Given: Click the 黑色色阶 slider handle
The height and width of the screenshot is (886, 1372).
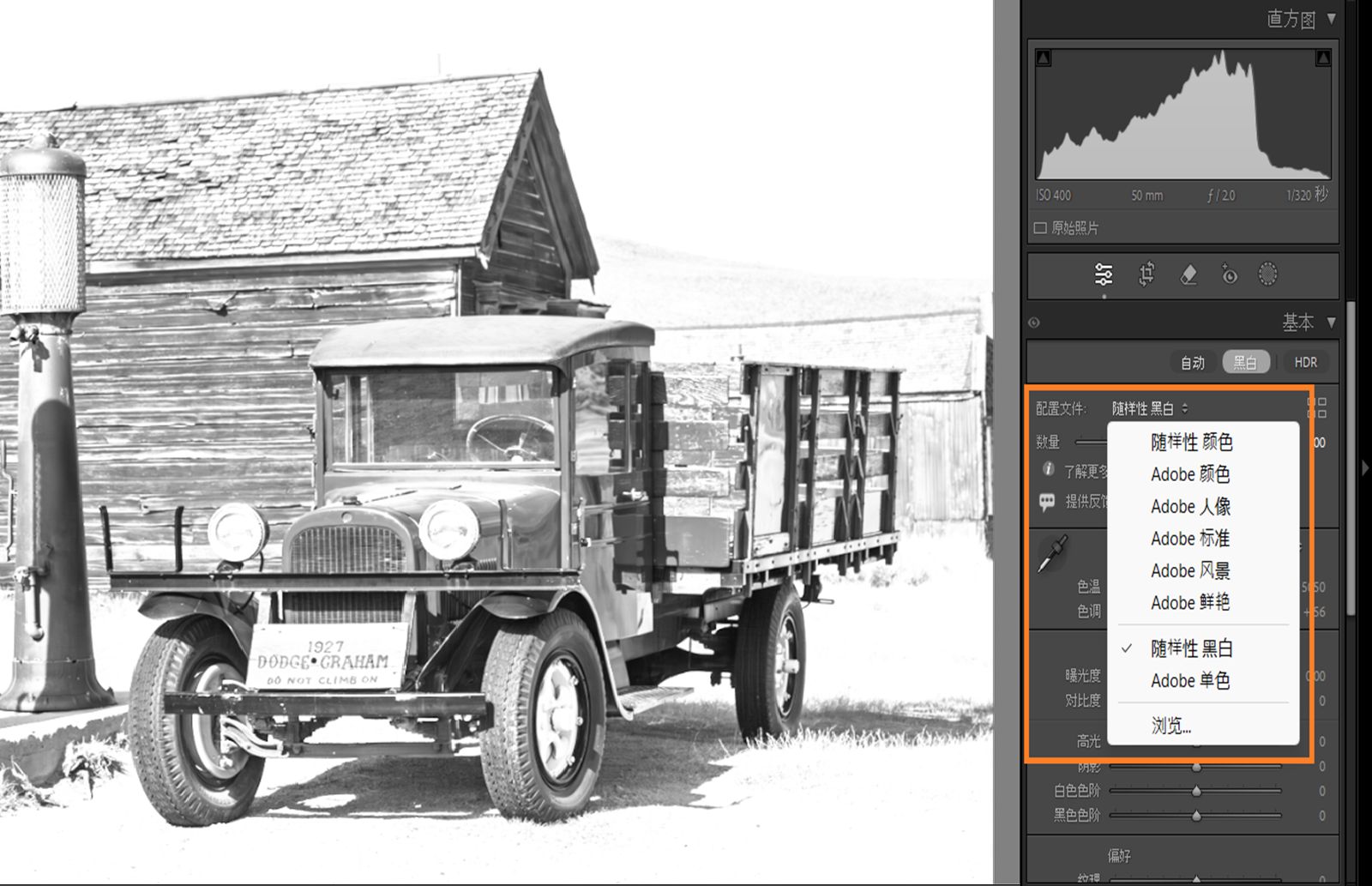Looking at the screenshot, I should tap(1196, 815).
